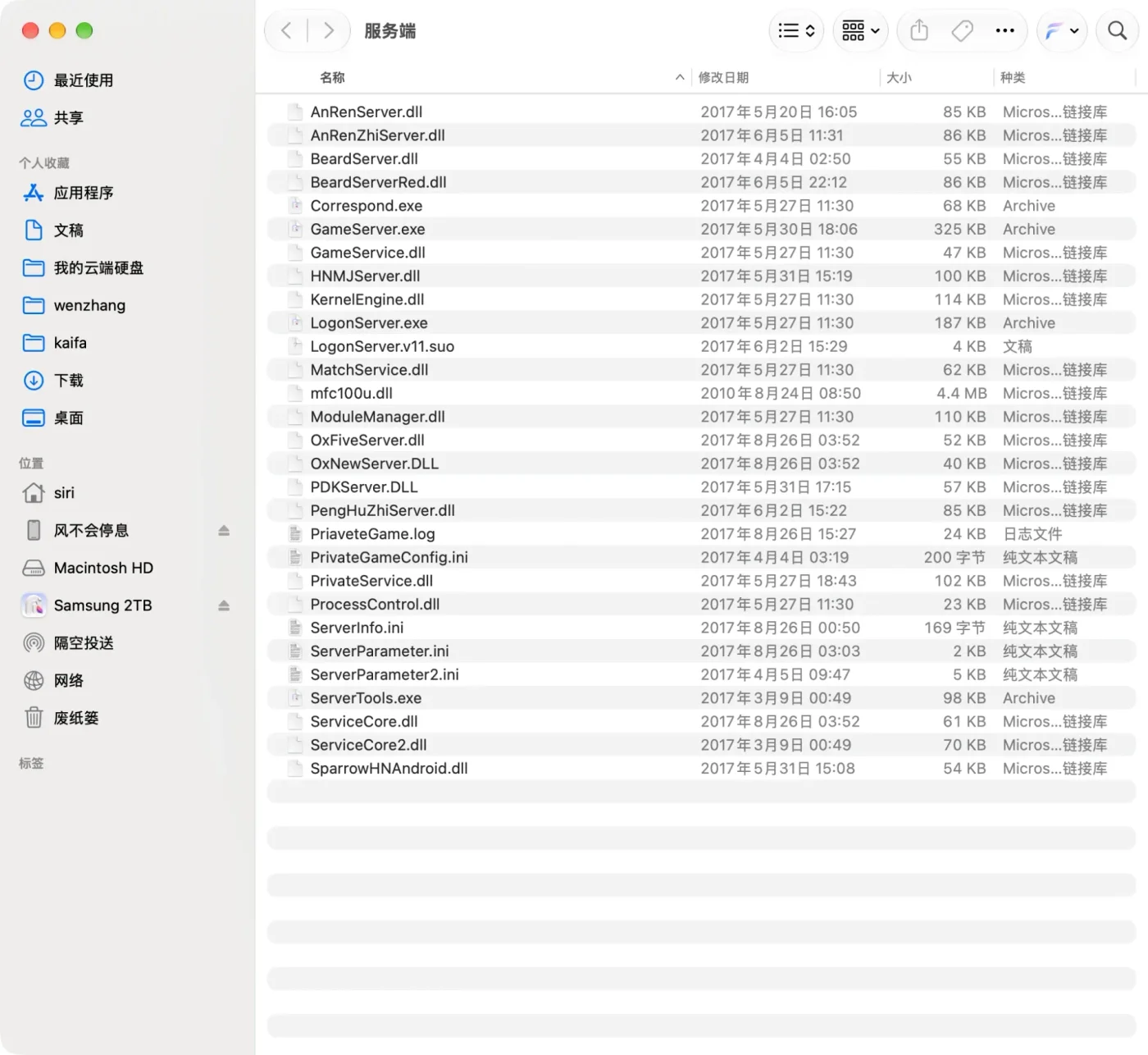Open the group-by options dropdown
Screen dimensions: 1148x1055
(x=861, y=31)
